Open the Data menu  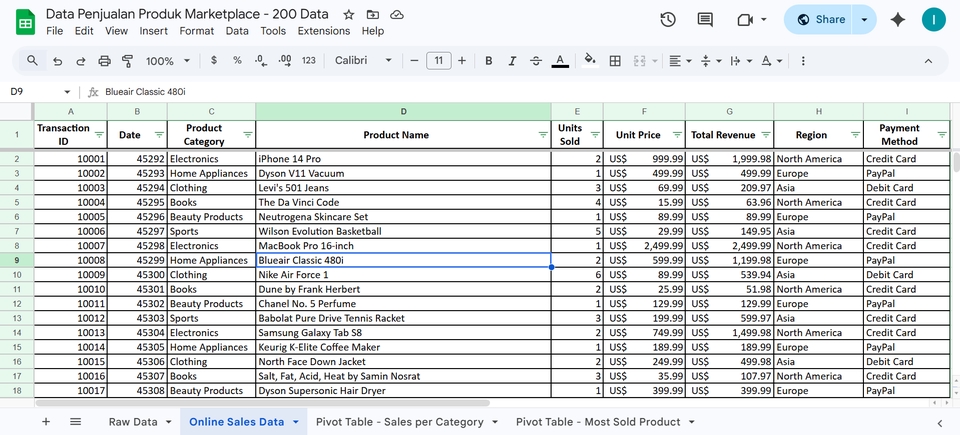237,31
